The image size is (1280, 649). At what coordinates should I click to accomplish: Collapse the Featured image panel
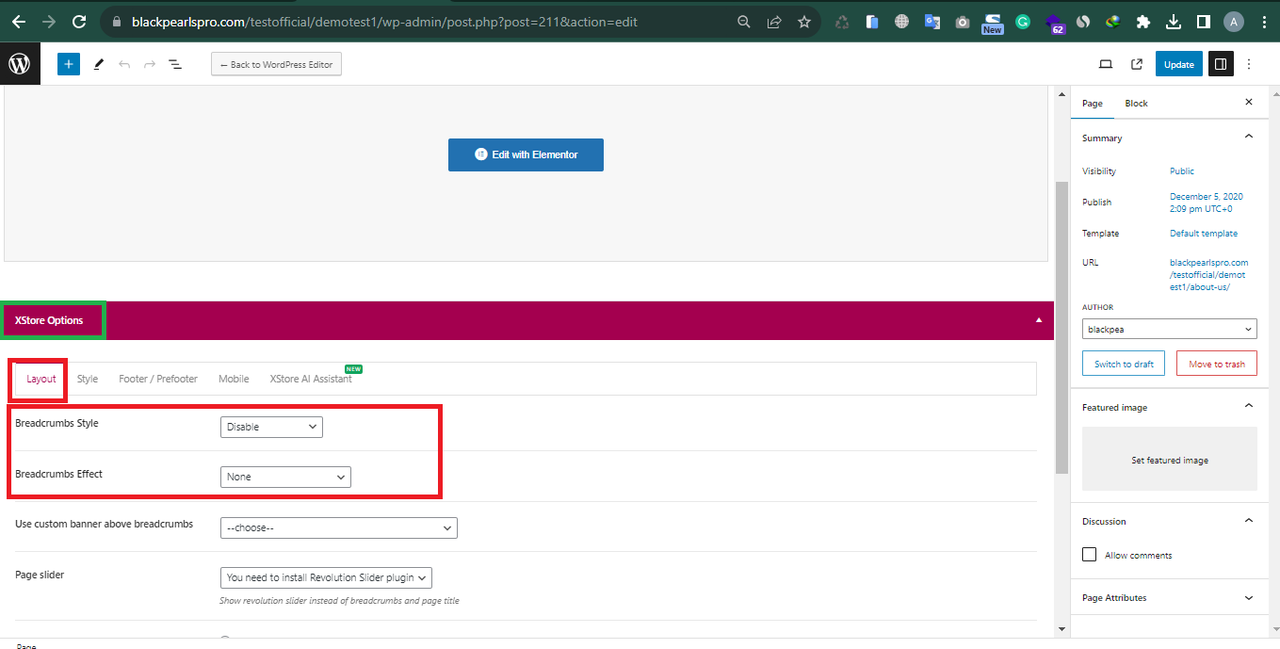click(x=1248, y=406)
